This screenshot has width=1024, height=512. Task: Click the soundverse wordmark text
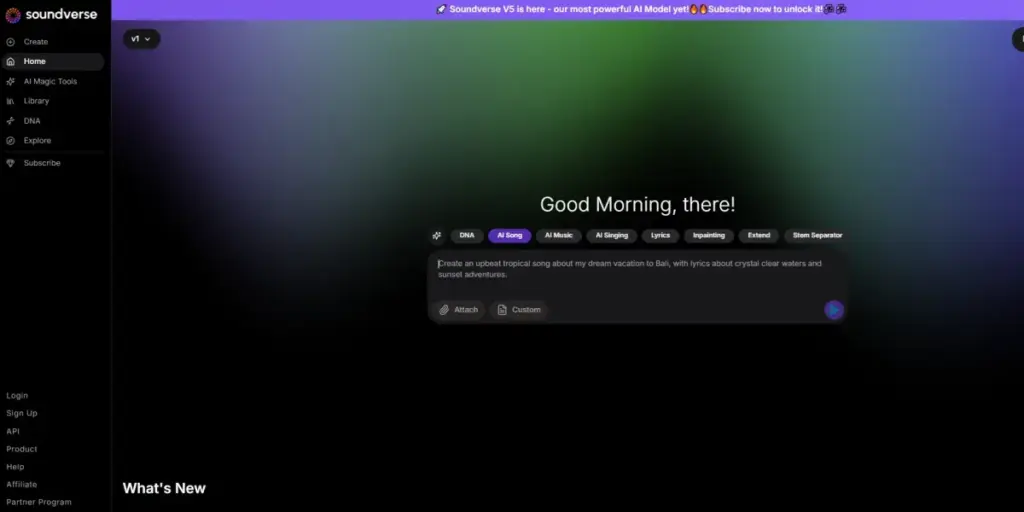[61, 14]
